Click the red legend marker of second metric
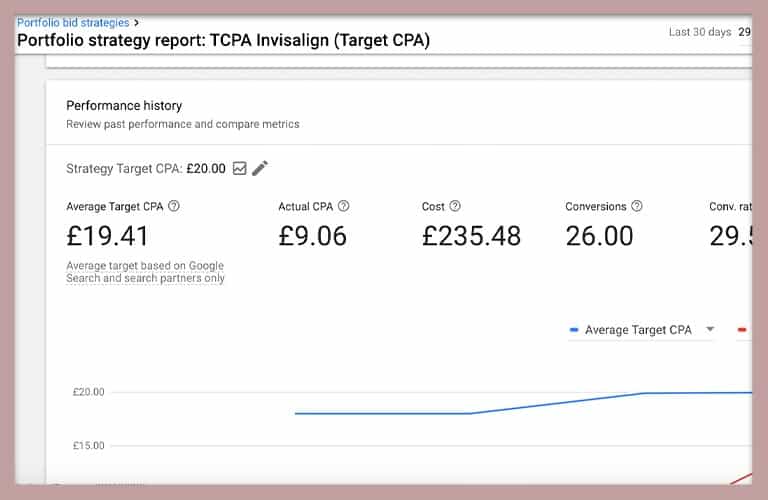The image size is (768, 500). click(742, 330)
